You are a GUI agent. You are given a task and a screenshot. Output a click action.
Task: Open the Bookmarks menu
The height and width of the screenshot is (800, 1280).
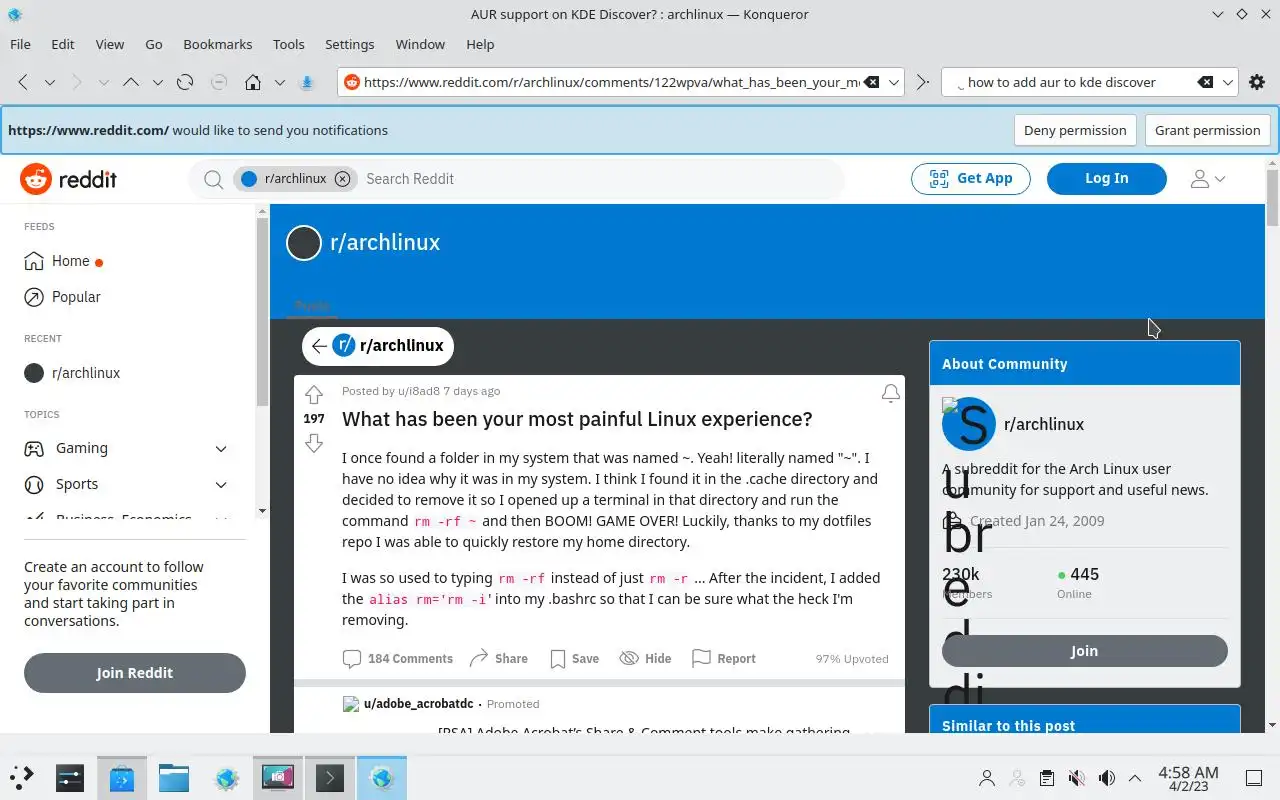click(x=218, y=44)
